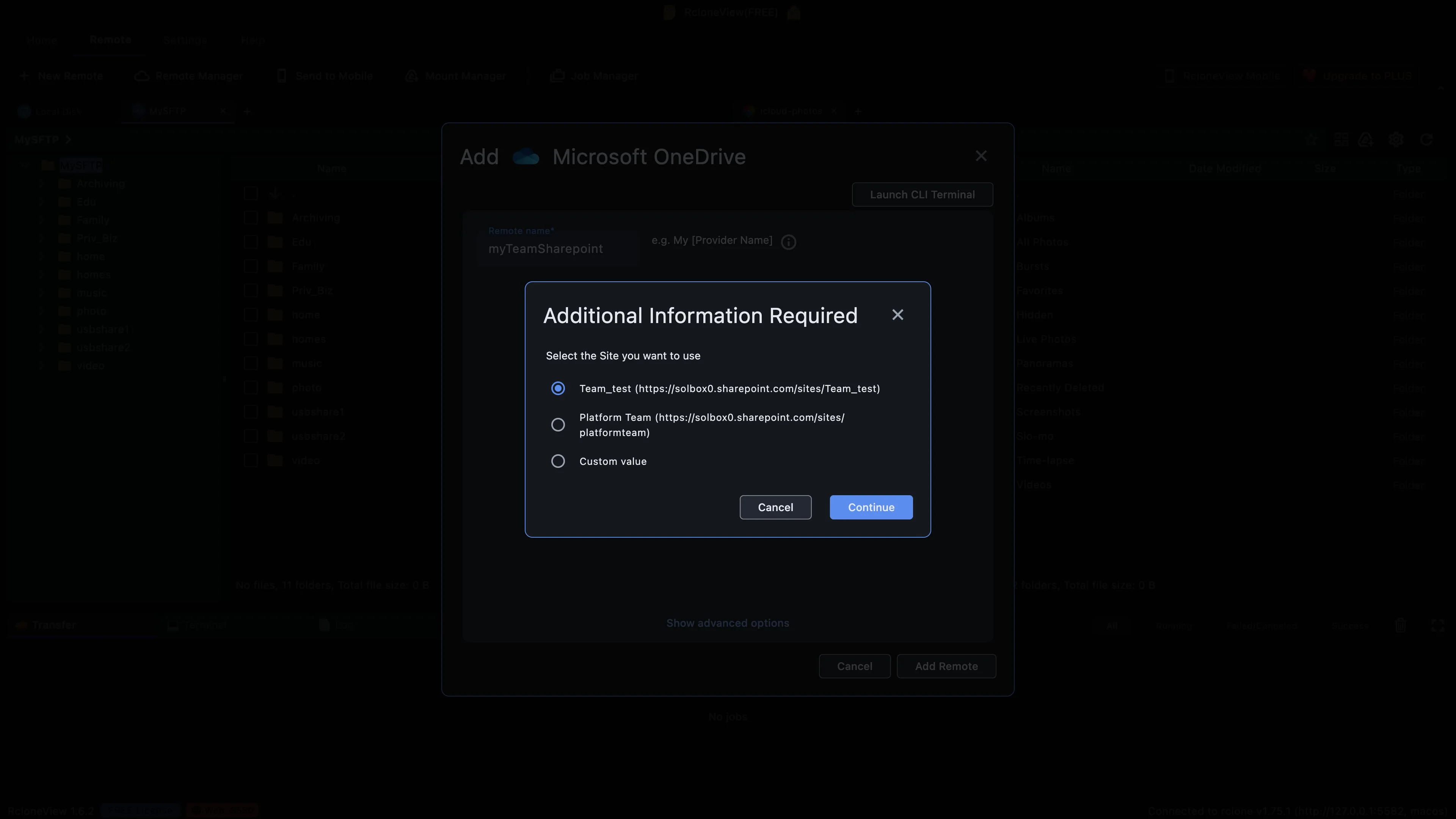Expand the music folder in tree
This screenshot has width=1456, height=819.
pos(41,293)
